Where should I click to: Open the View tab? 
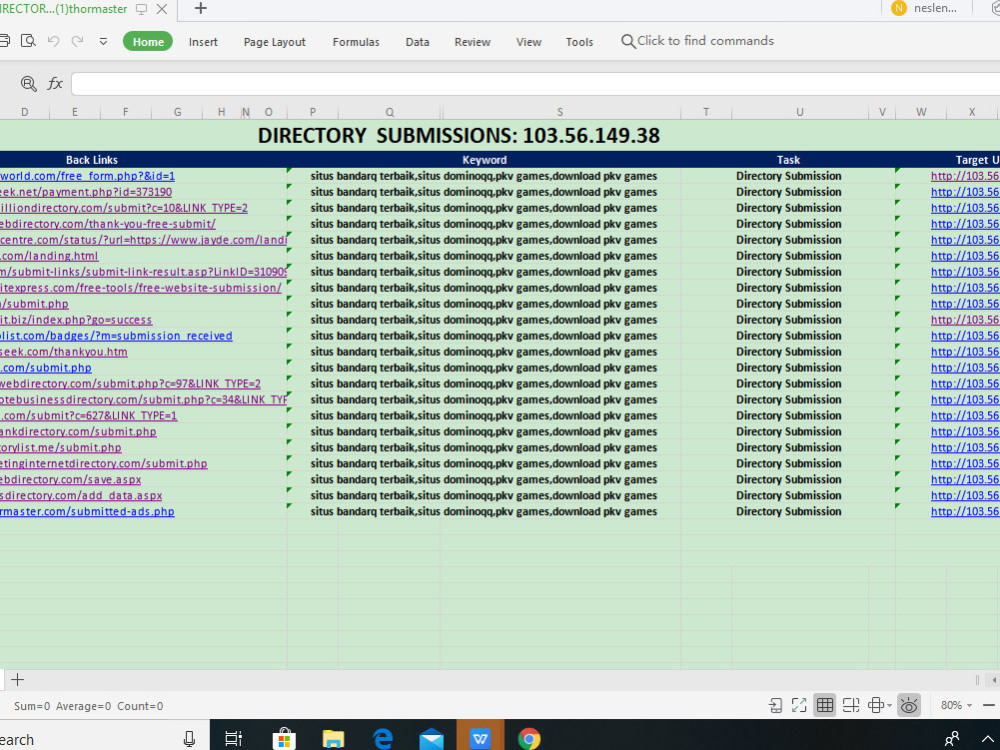529,42
